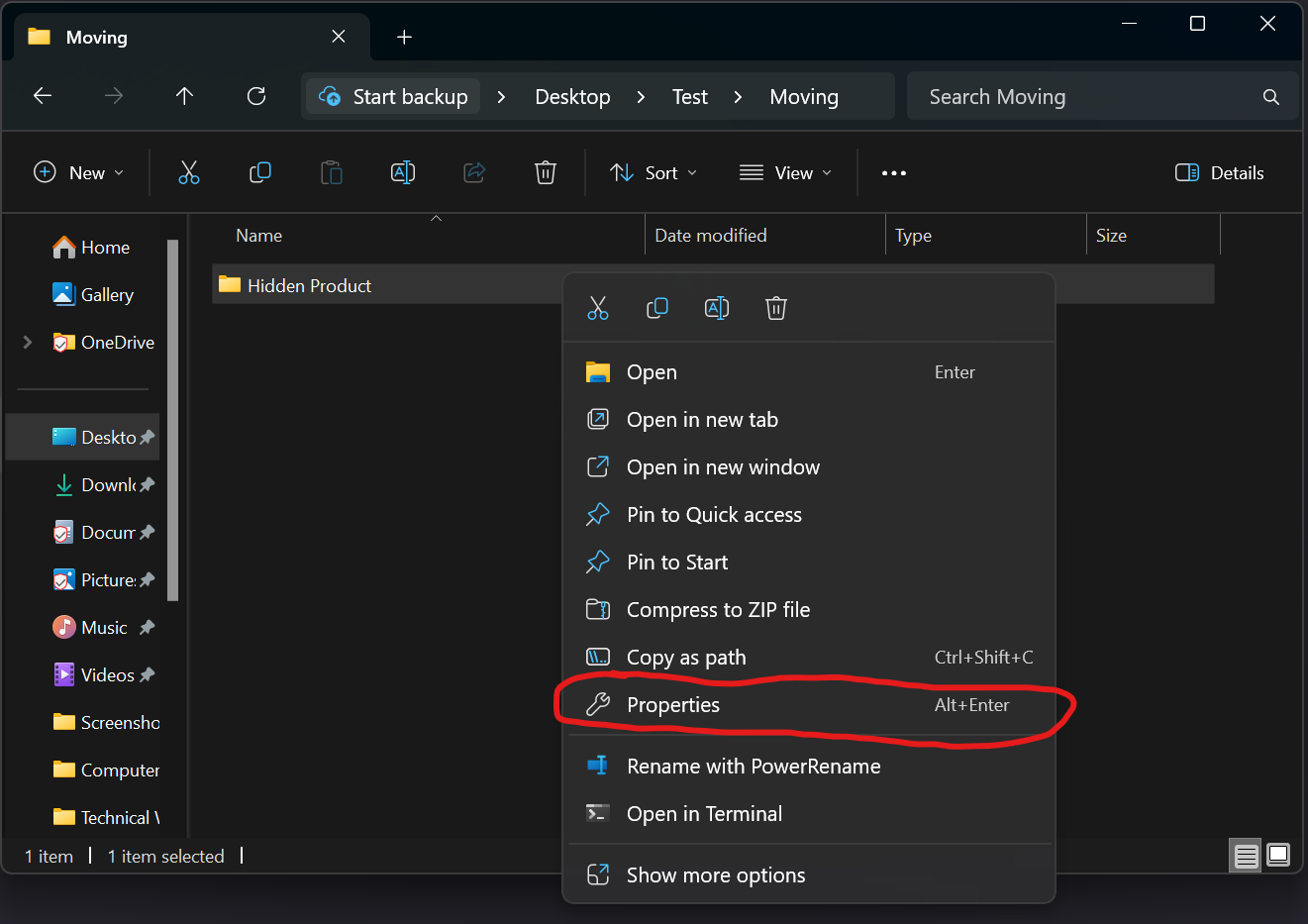This screenshot has width=1308, height=924.
Task: Open the New dropdown menu
Action: tap(79, 172)
